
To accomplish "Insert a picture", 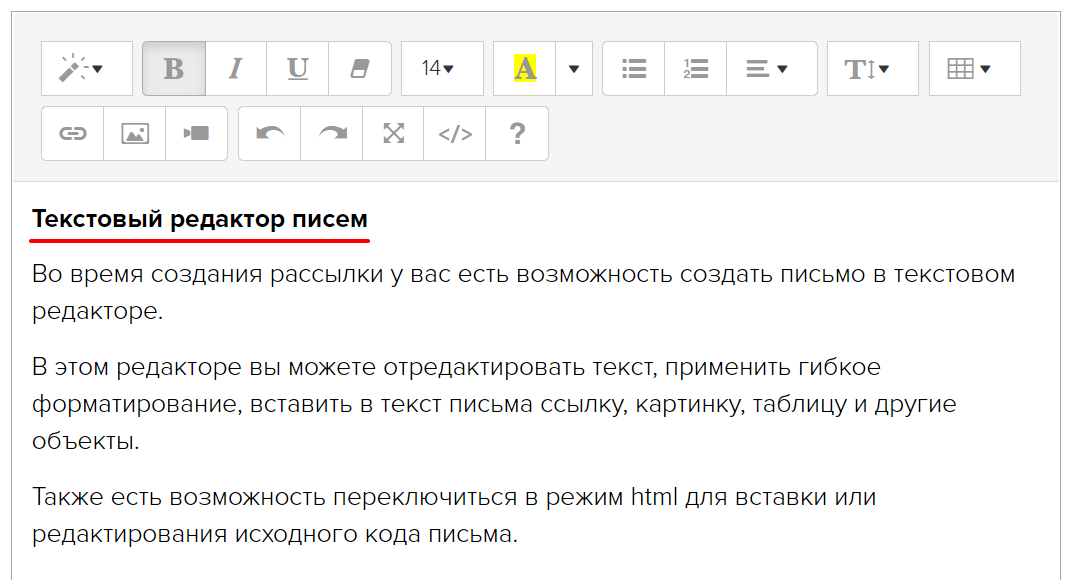I will tap(134, 133).
